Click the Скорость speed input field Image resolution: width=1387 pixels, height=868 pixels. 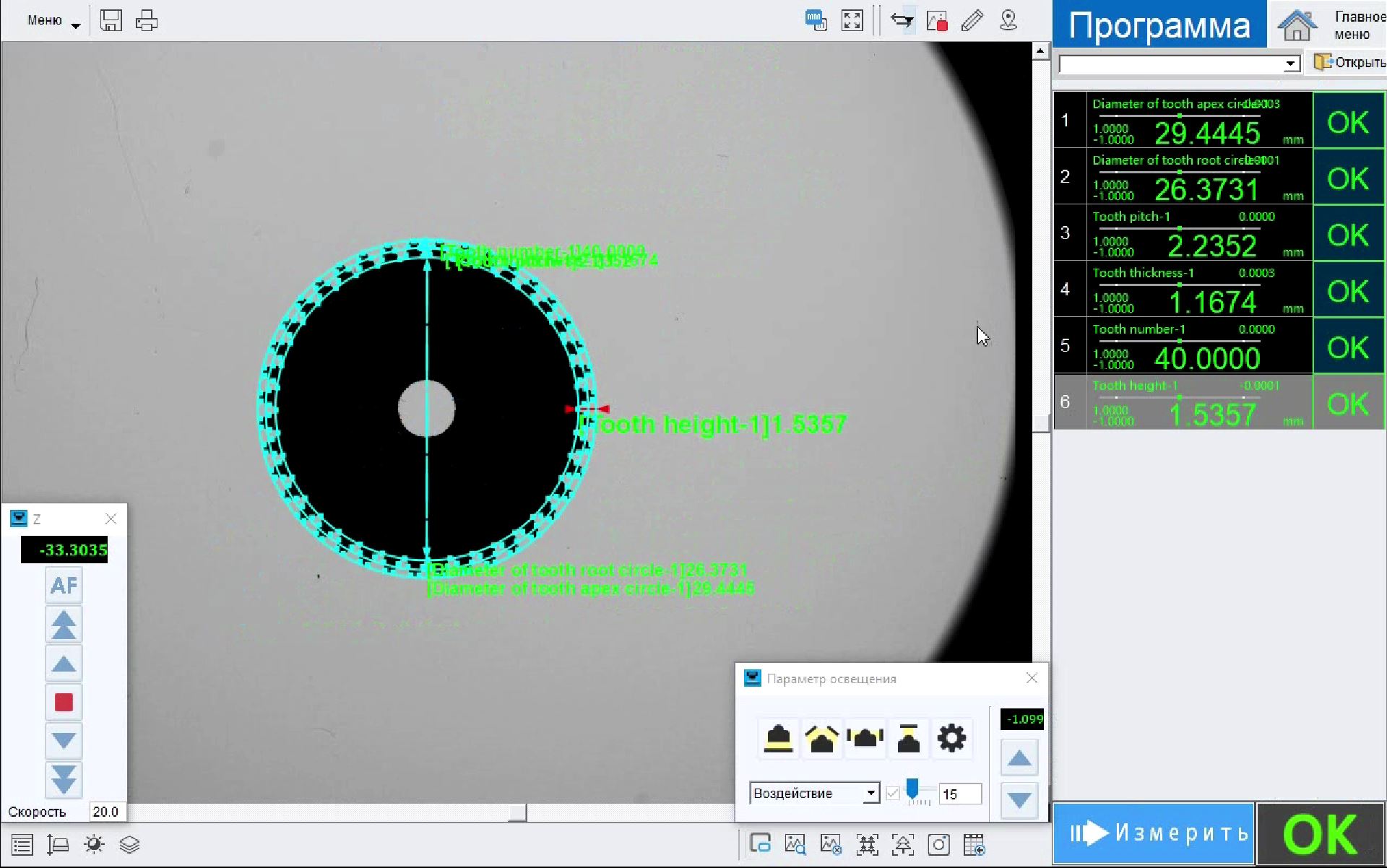[106, 812]
